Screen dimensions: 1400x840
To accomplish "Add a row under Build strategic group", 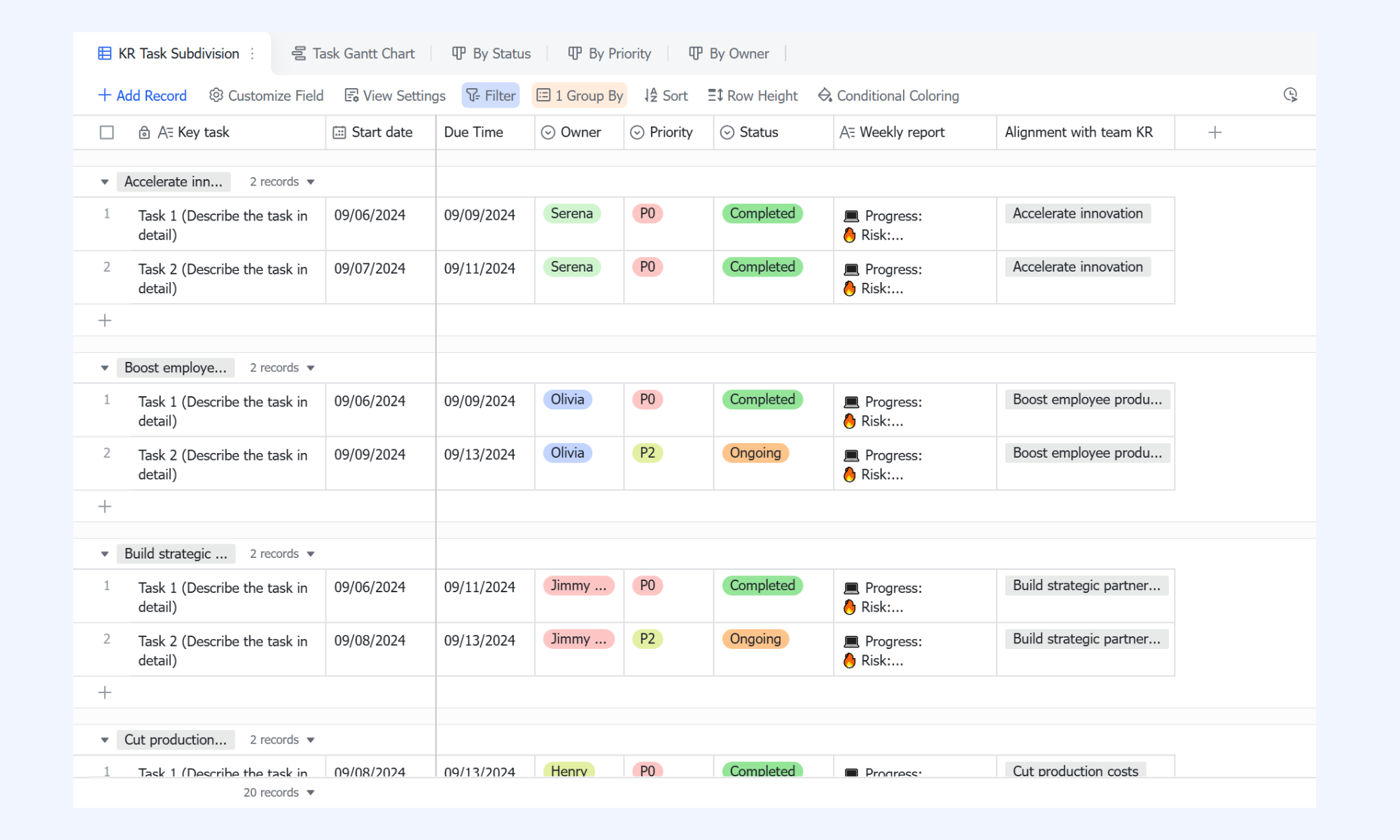I will [x=105, y=692].
